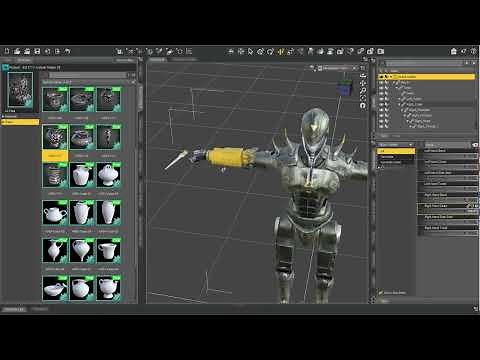Click the four-arrow move tool icon
Viewport: 480px width, 360px height.
point(240,51)
